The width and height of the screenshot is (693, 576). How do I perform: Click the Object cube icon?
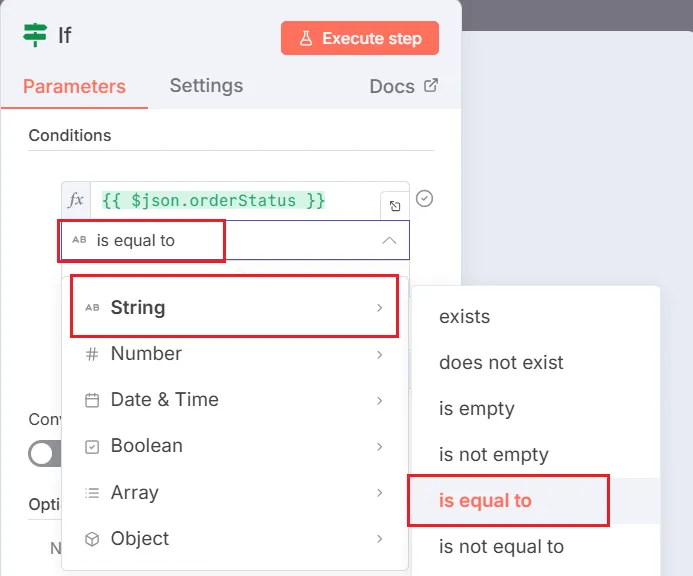[92, 539]
